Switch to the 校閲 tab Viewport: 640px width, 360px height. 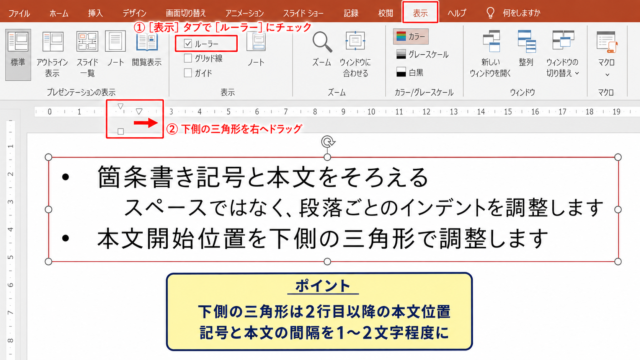pos(385,13)
